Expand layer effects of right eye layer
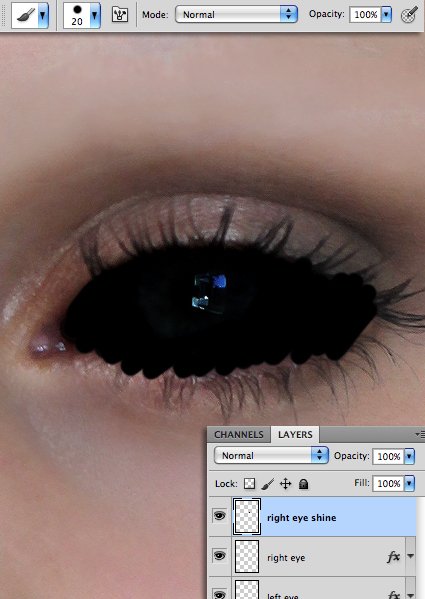 (x=410, y=556)
